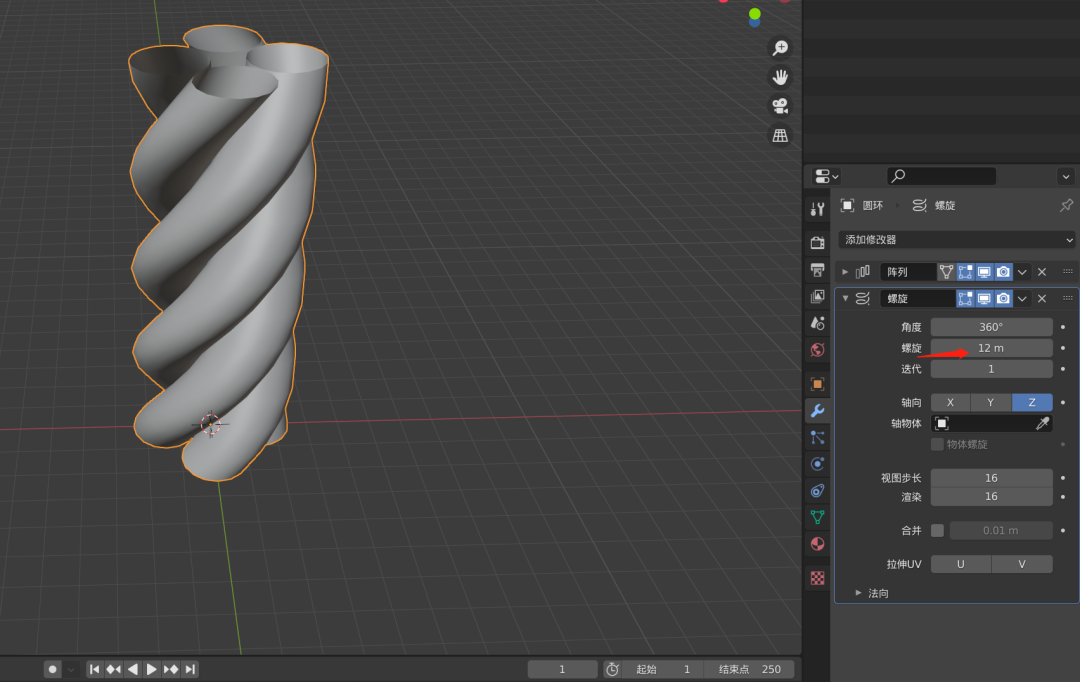Click the zoom magnifier icon in viewport
The width and height of the screenshot is (1080, 682).
[780, 48]
